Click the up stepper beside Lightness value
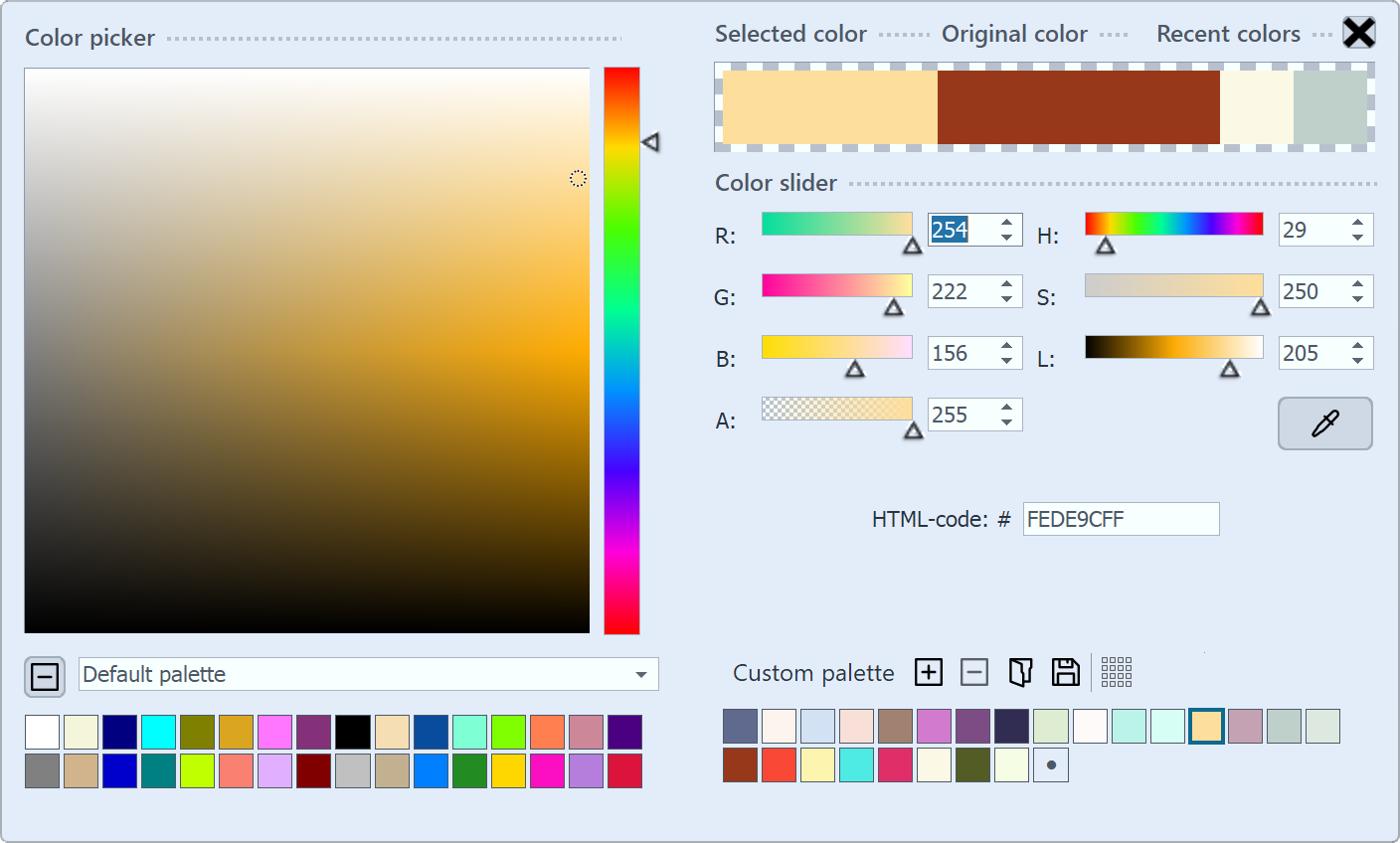The width and height of the screenshot is (1400, 843). click(1359, 346)
